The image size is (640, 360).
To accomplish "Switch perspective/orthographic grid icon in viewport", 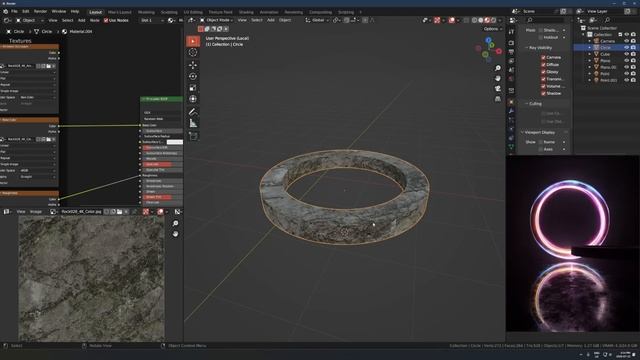I will pyautogui.click(x=498, y=99).
